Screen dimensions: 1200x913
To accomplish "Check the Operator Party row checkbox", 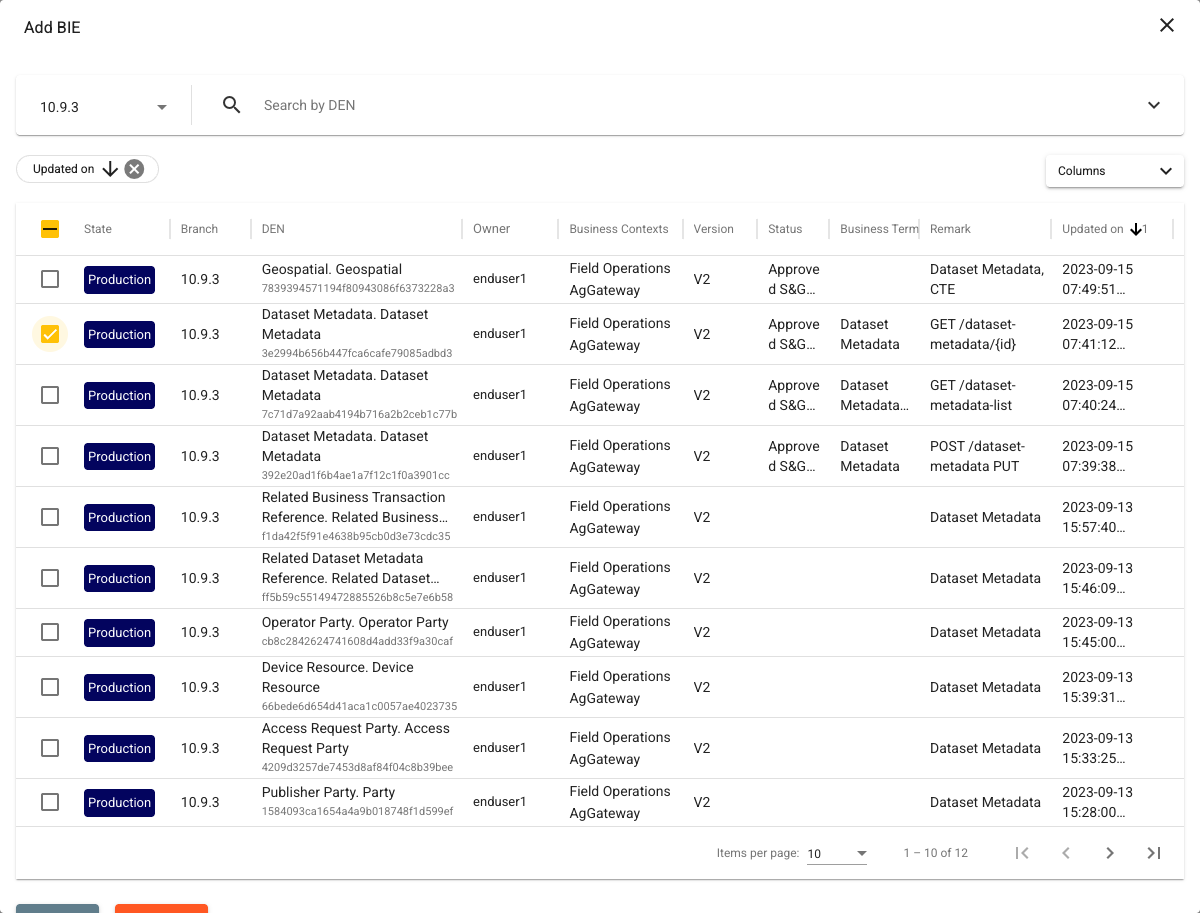I will [x=50, y=632].
